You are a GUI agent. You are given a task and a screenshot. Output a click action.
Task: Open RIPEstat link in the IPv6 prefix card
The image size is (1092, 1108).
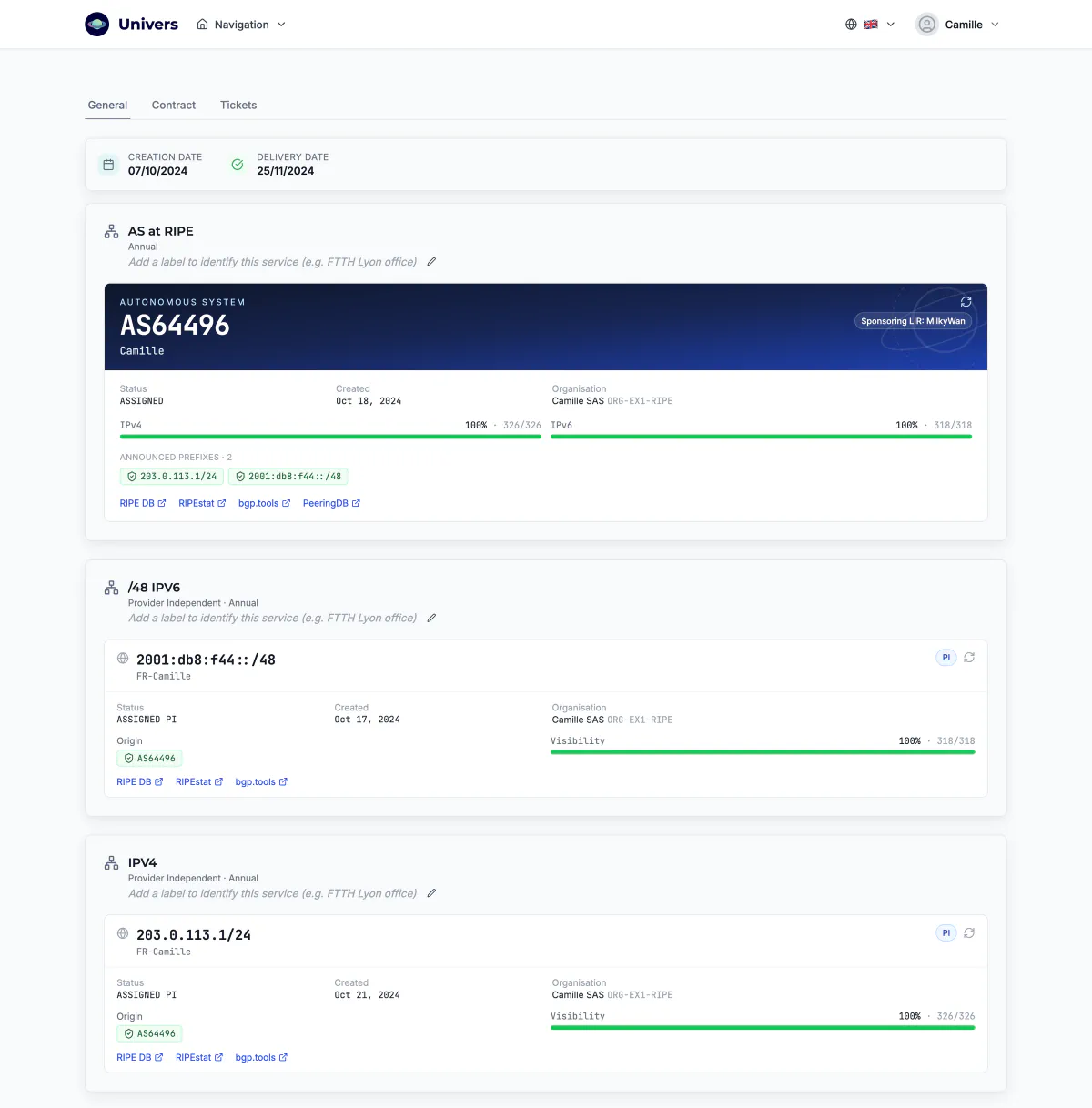coord(199,782)
